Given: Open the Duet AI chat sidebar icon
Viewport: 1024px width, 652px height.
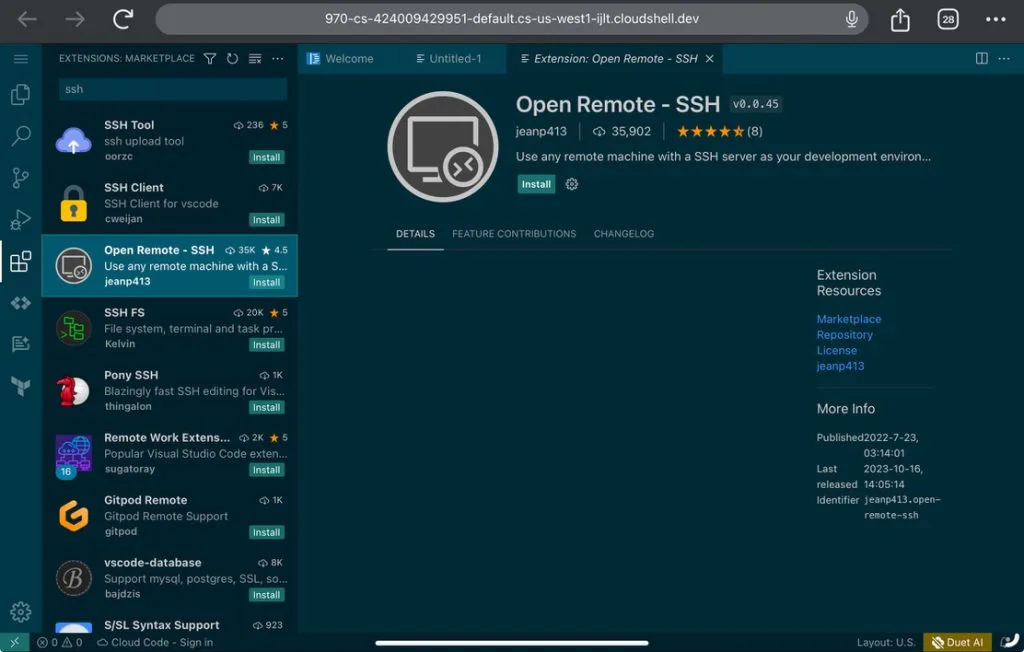Looking at the screenshot, I should [x=20, y=344].
